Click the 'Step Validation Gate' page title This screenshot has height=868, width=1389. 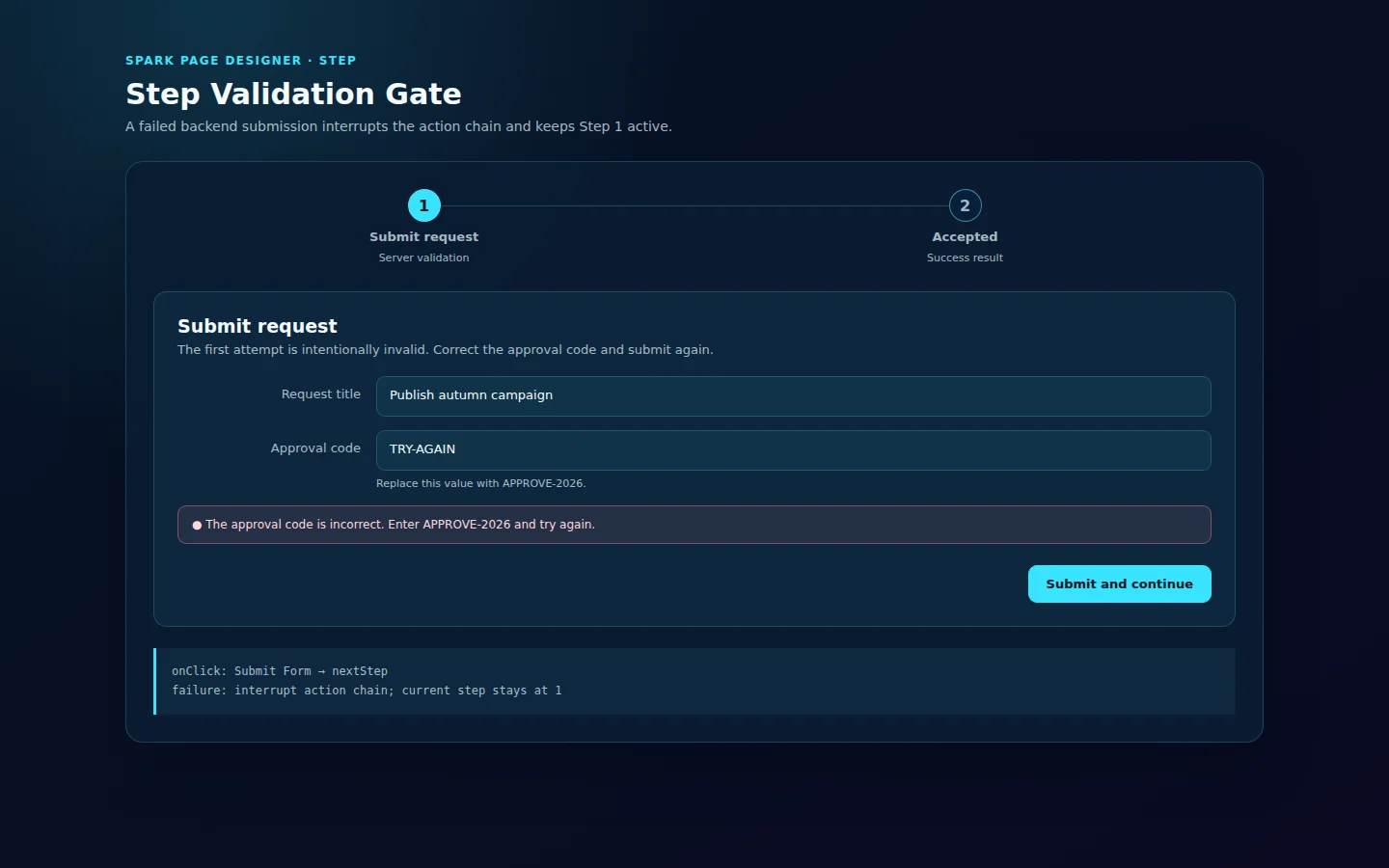(293, 94)
